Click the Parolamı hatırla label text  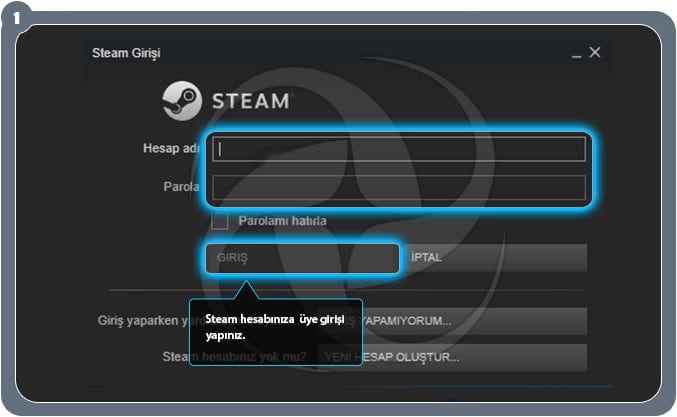(x=282, y=220)
